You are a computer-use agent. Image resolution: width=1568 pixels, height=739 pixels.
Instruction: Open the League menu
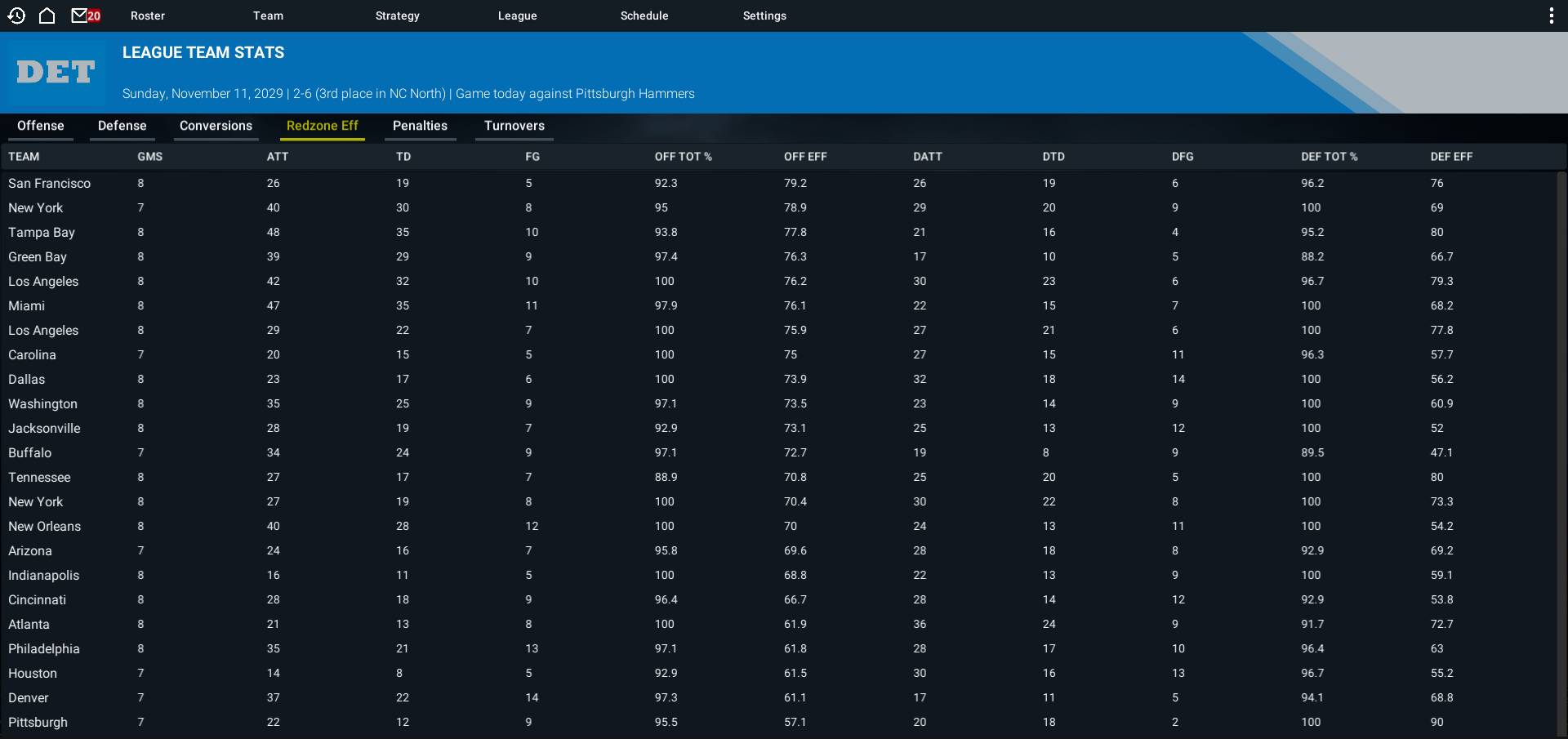(x=518, y=16)
